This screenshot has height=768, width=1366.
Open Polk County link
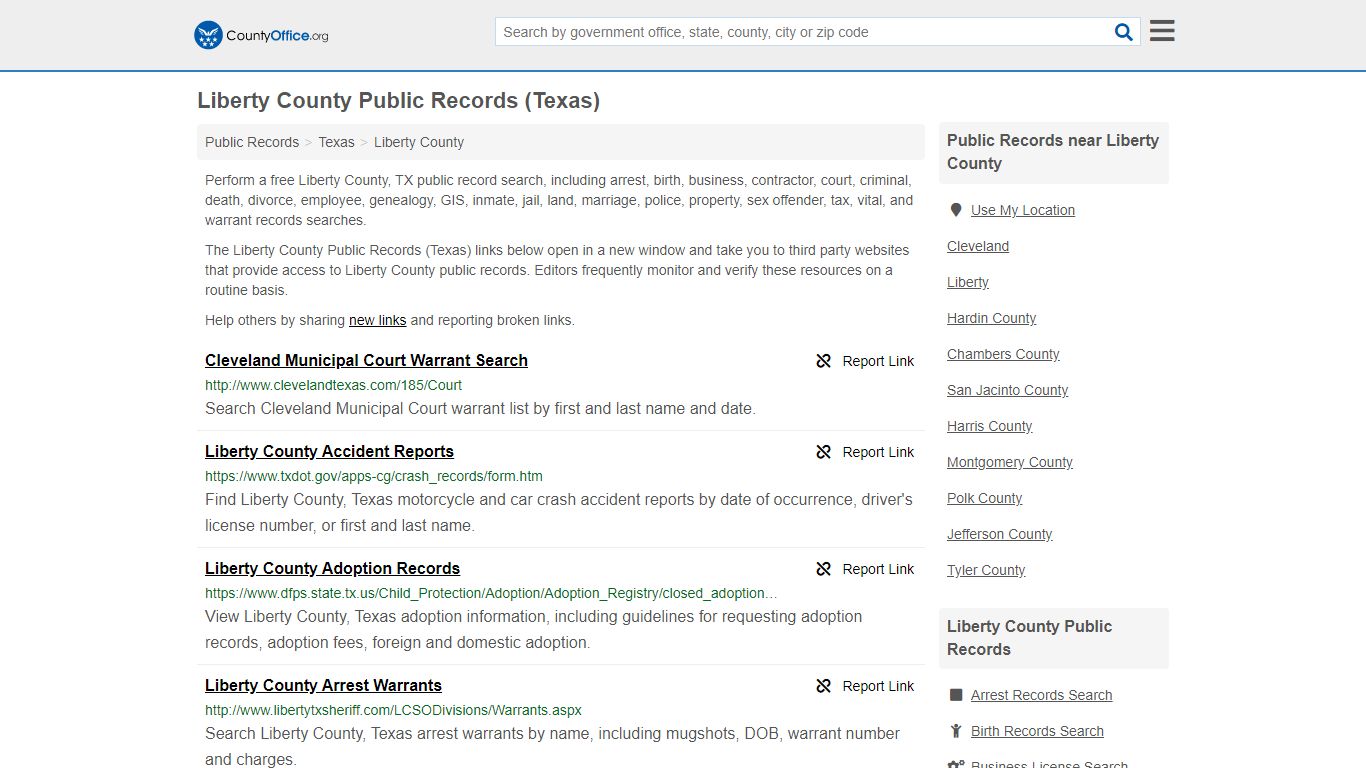tap(985, 498)
